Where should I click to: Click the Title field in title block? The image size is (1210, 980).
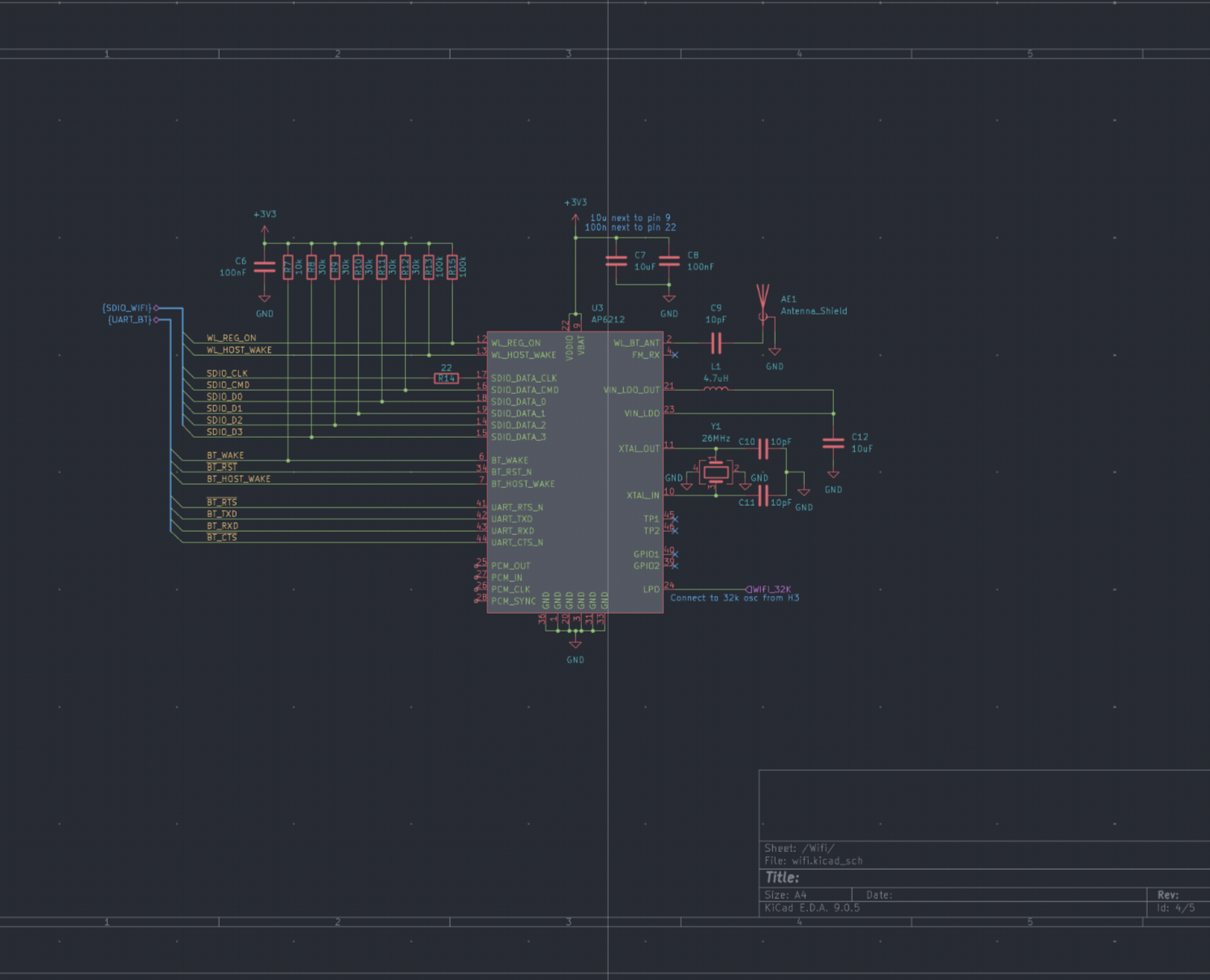783,877
